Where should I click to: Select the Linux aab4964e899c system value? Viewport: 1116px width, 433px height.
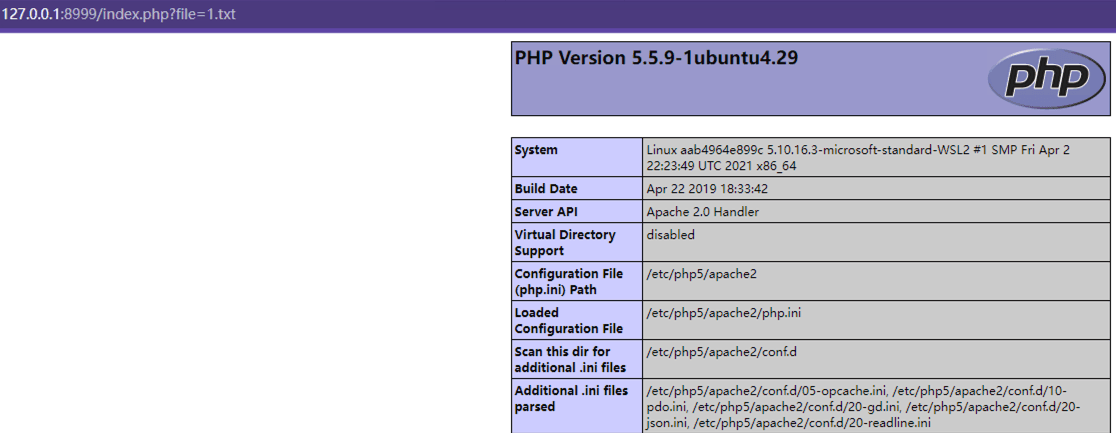[x=858, y=158]
